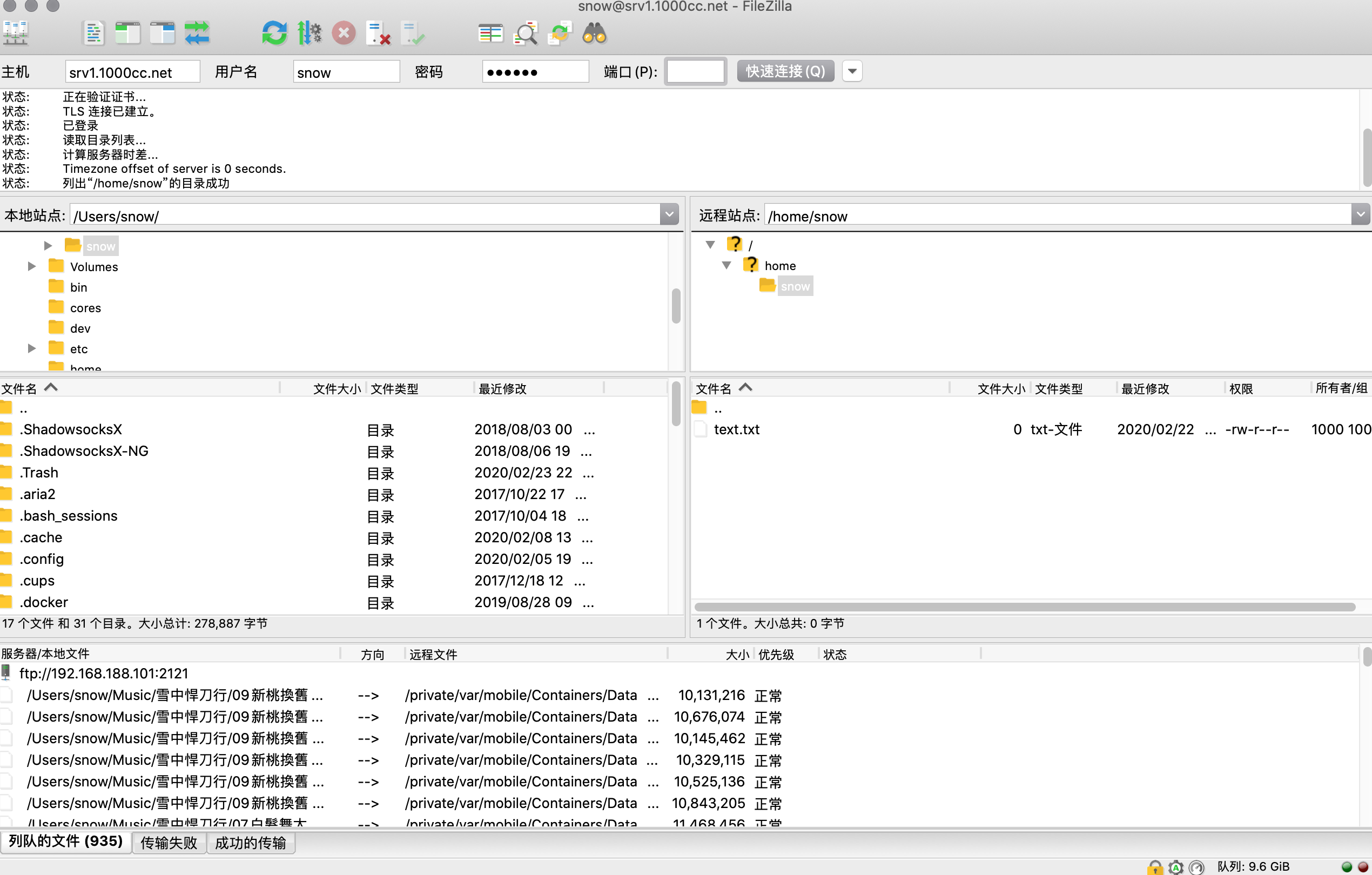Switch to the 传输失败 tab

(169, 843)
